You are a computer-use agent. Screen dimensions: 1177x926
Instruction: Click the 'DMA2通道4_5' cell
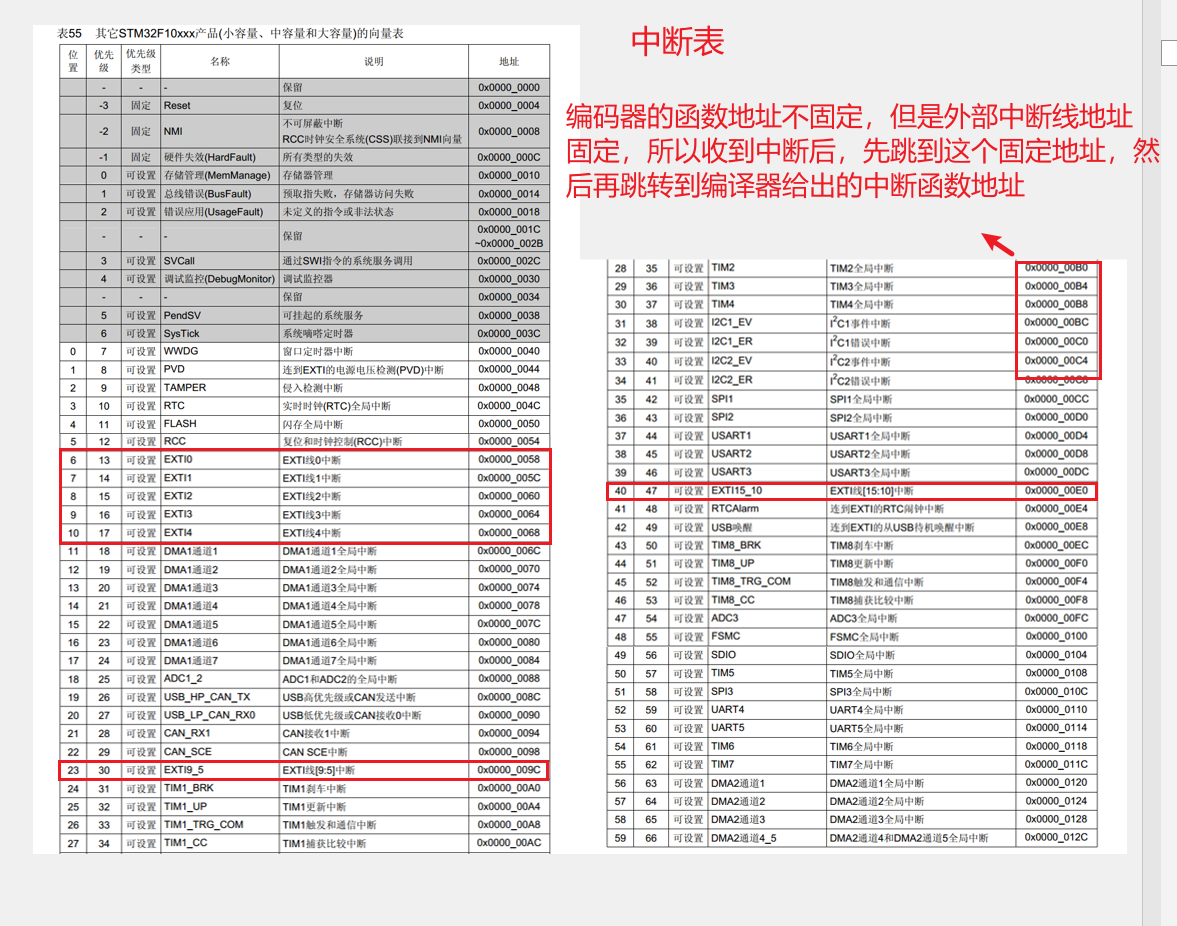click(767, 837)
